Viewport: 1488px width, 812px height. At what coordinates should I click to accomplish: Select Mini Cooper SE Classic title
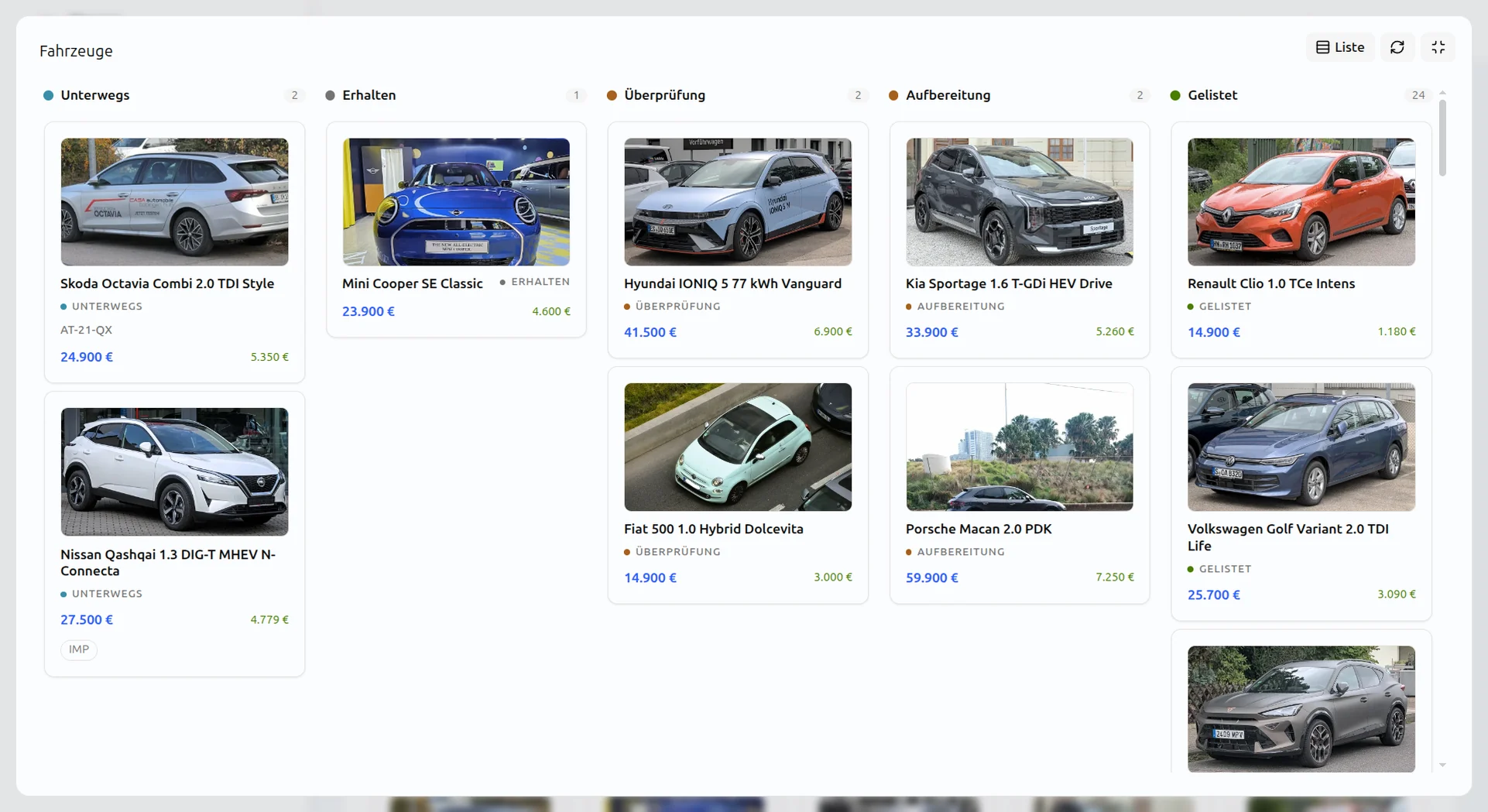[x=413, y=283]
